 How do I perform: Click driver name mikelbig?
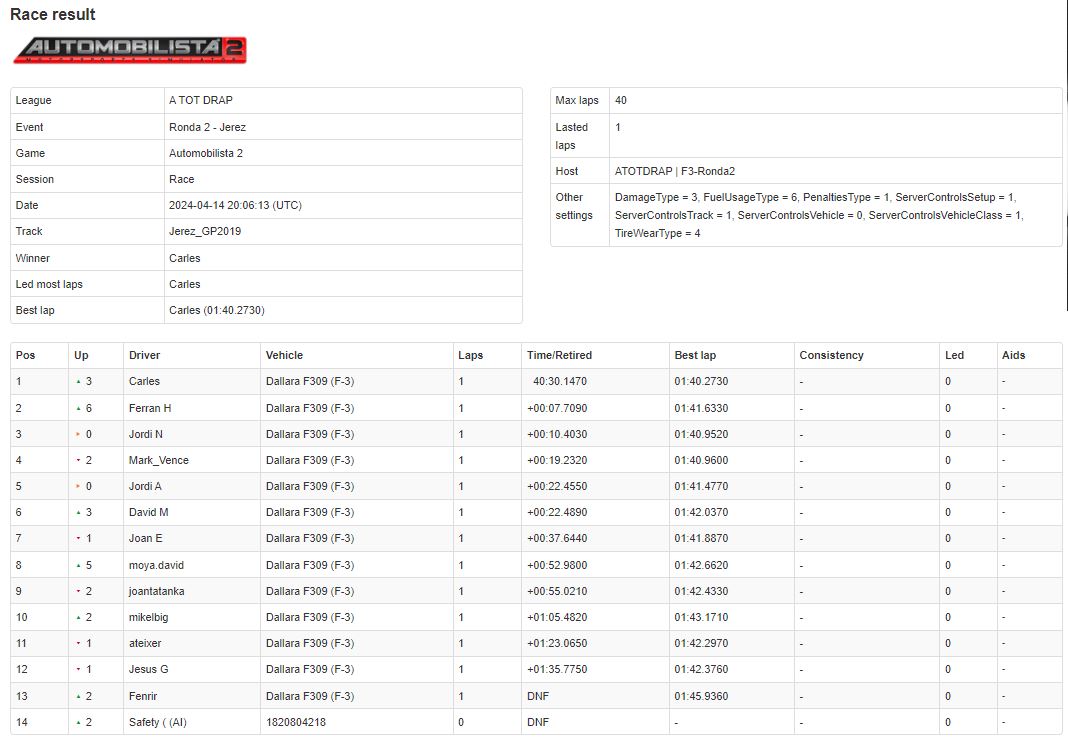point(148,617)
